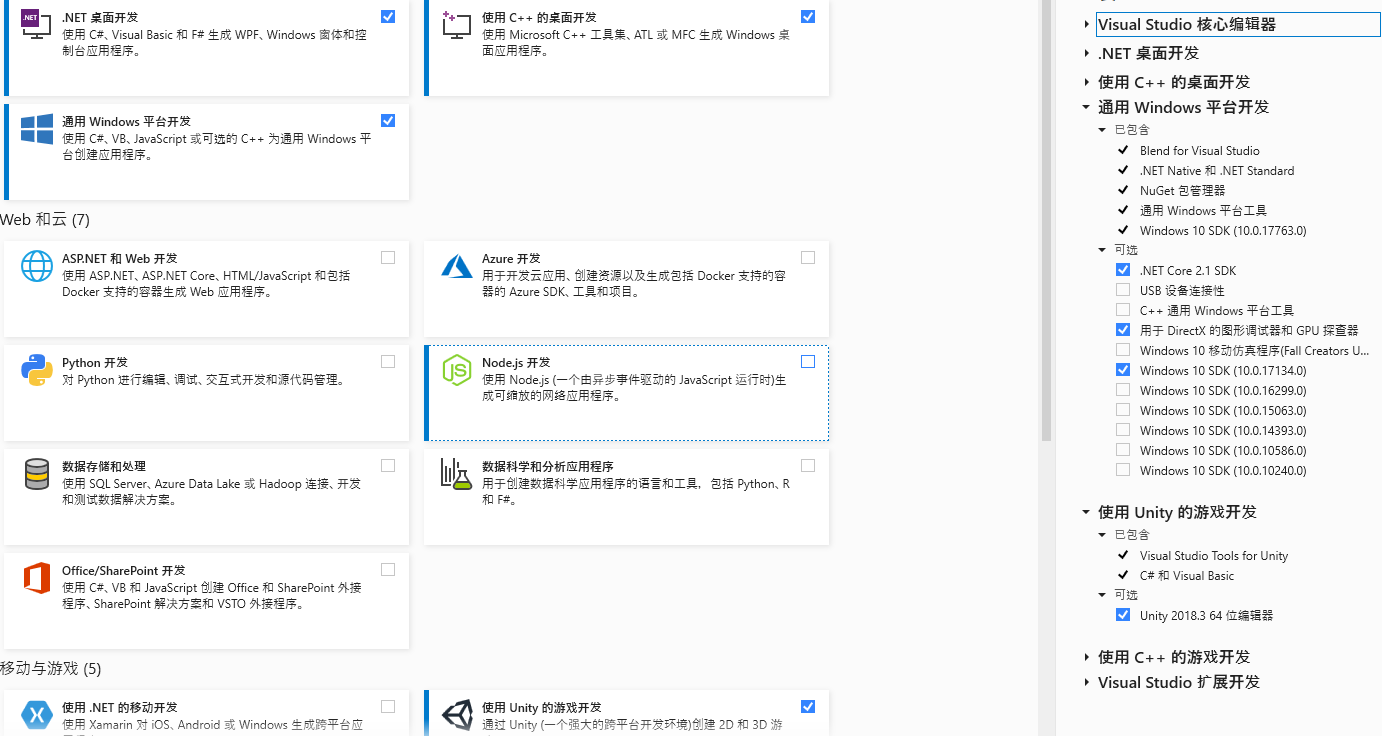Click the 数据科学和分析应用程序 flask icon
This screenshot has width=1382, height=736.
pyautogui.click(x=456, y=474)
